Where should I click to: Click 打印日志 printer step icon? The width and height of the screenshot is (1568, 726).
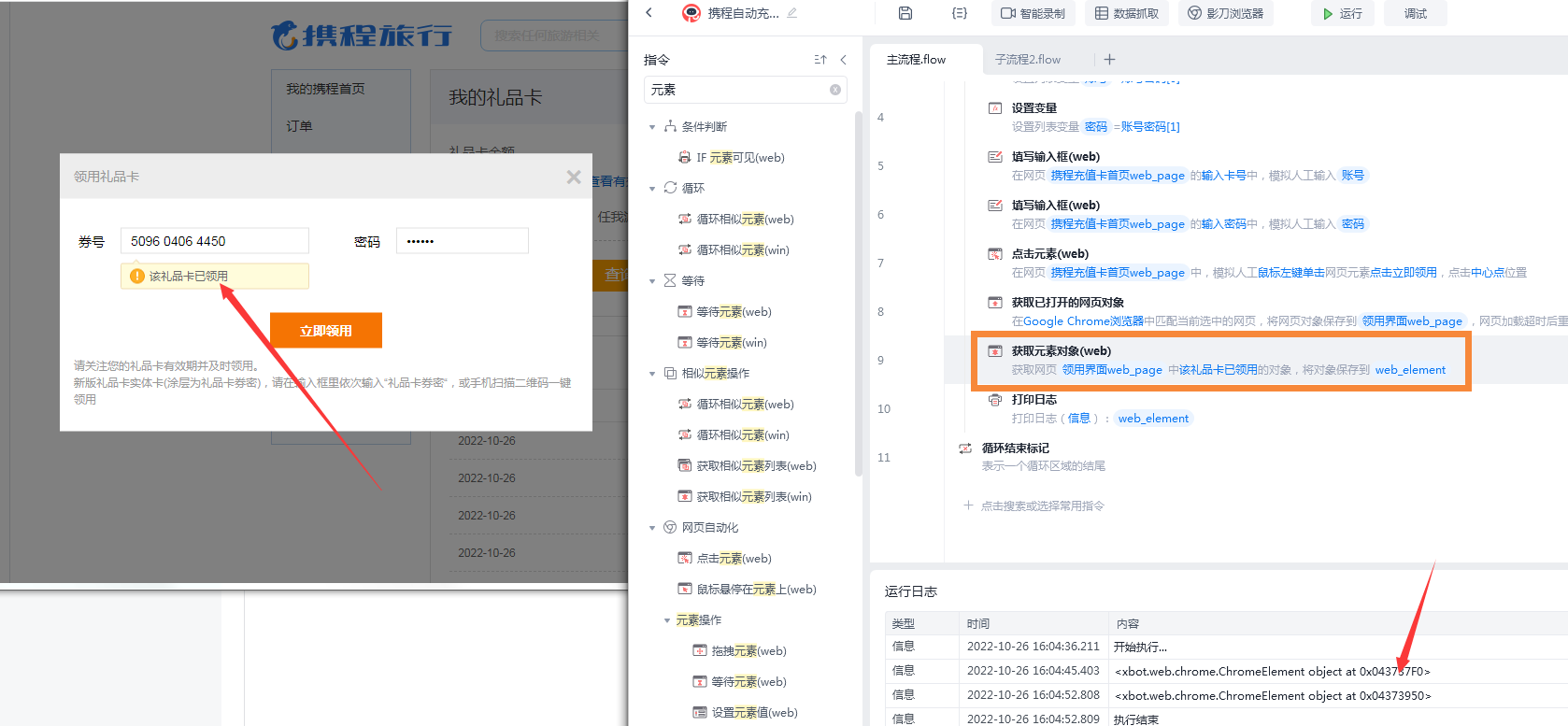[x=995, y=400]
